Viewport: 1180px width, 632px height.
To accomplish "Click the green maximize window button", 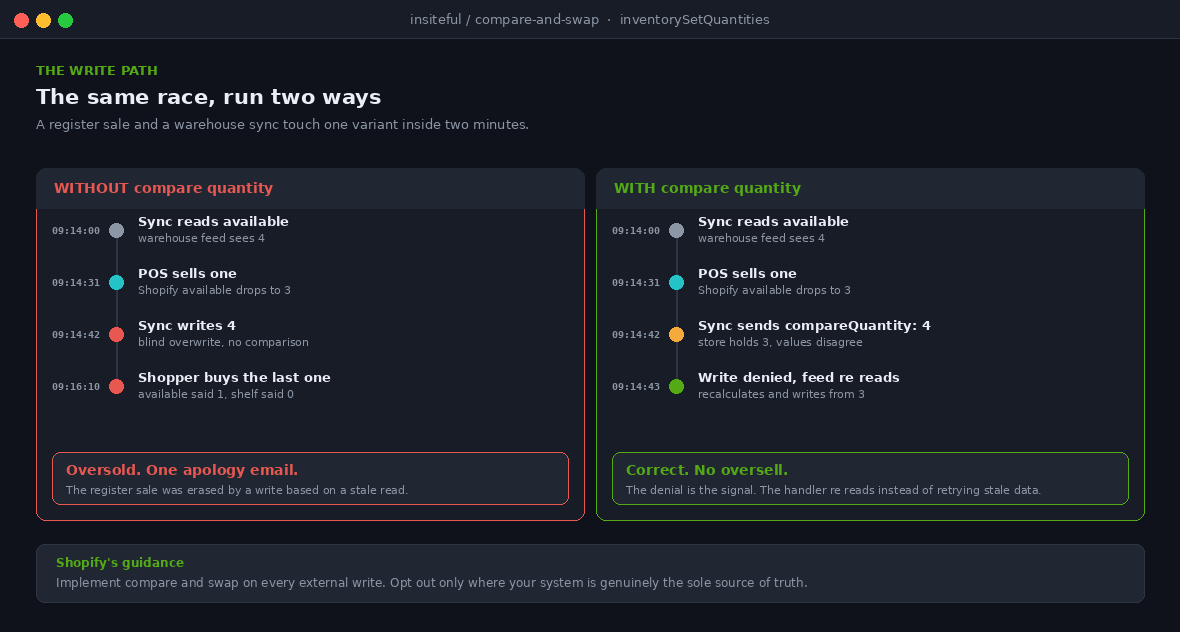I will click(65, 20).
